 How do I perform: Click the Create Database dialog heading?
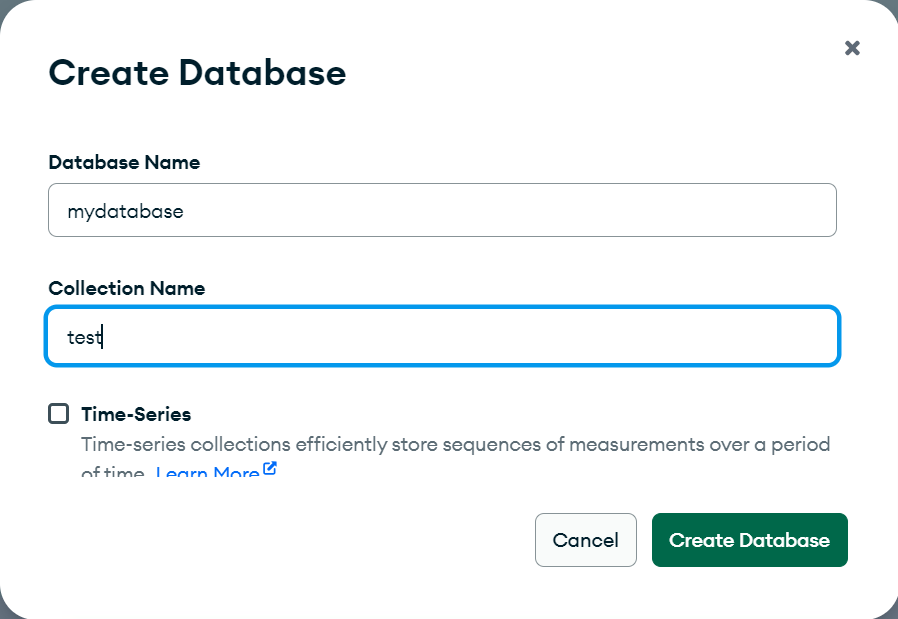click(x=197, y=73)
